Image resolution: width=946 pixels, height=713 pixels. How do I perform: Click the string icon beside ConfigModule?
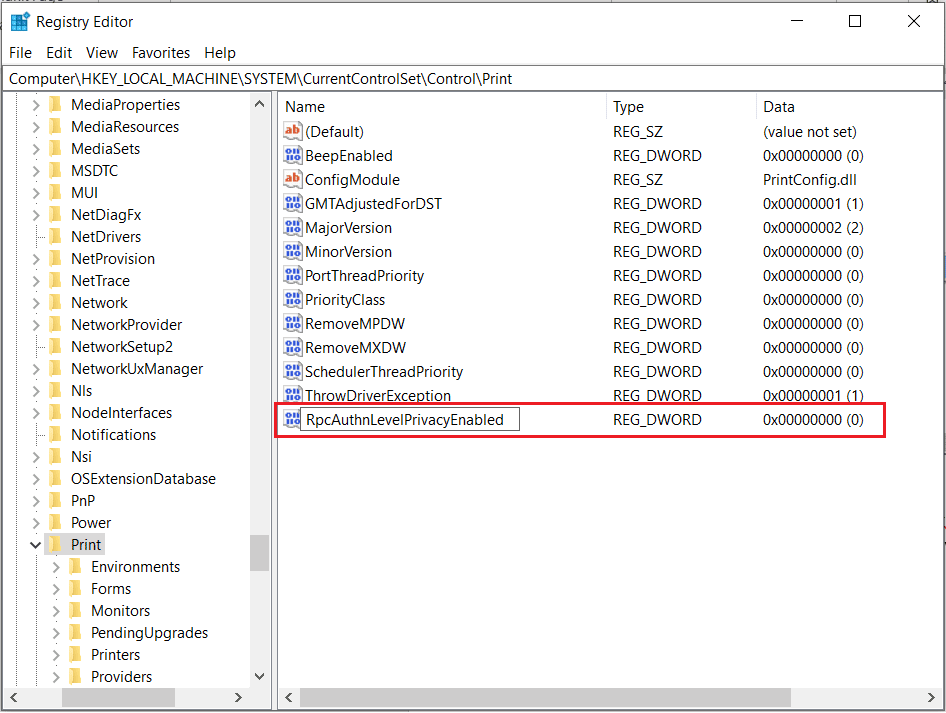(x=292, y=180)
